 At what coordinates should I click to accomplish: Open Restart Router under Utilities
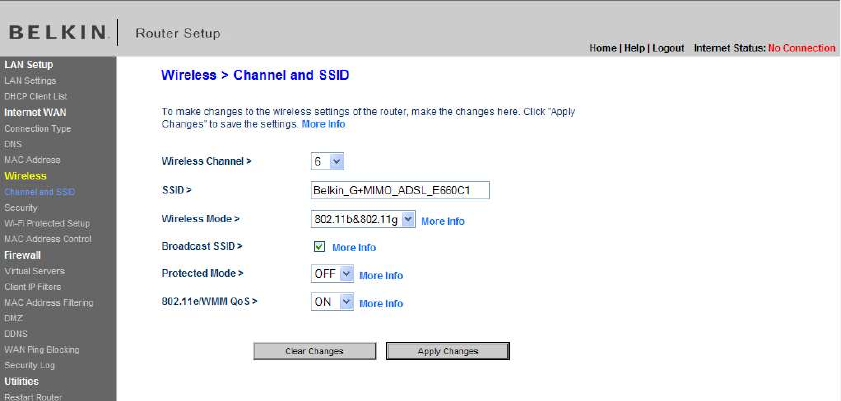(33, 397)
